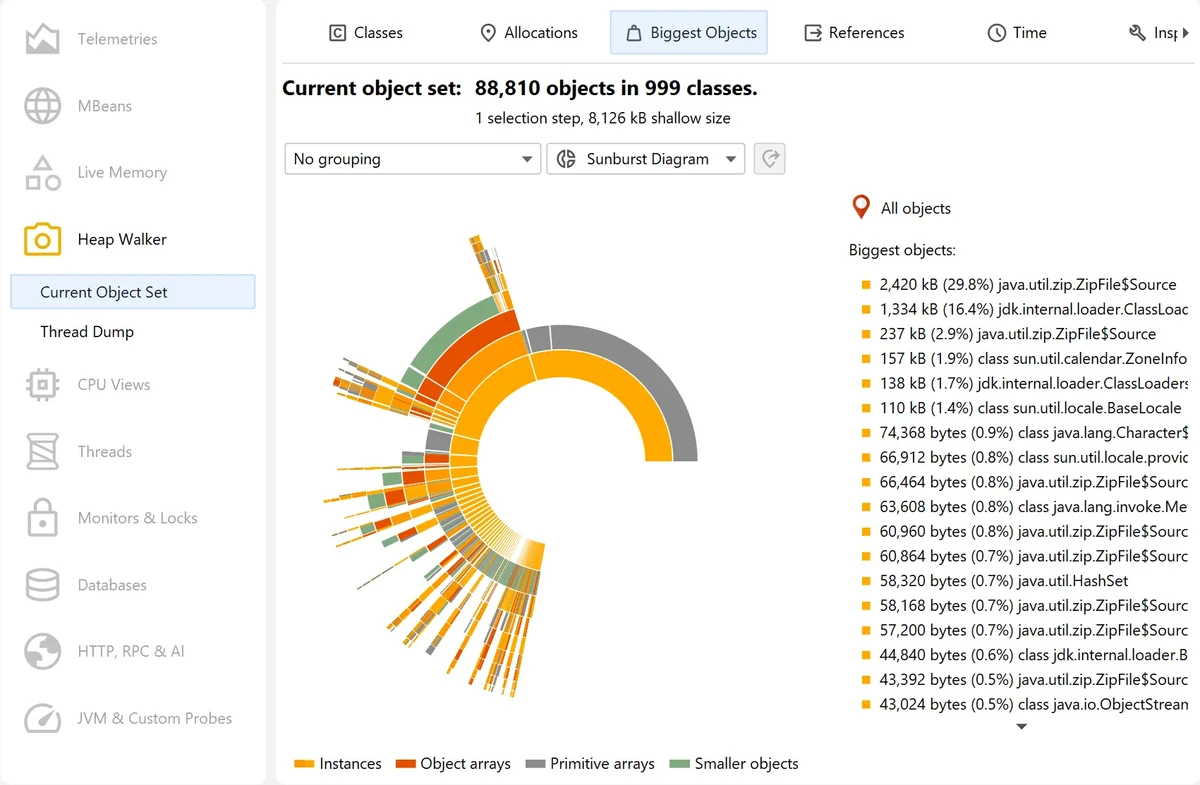This screenshot has height=785, width=1200.
Task: Open the CPU Views section
Action: (x=133, y=384)
